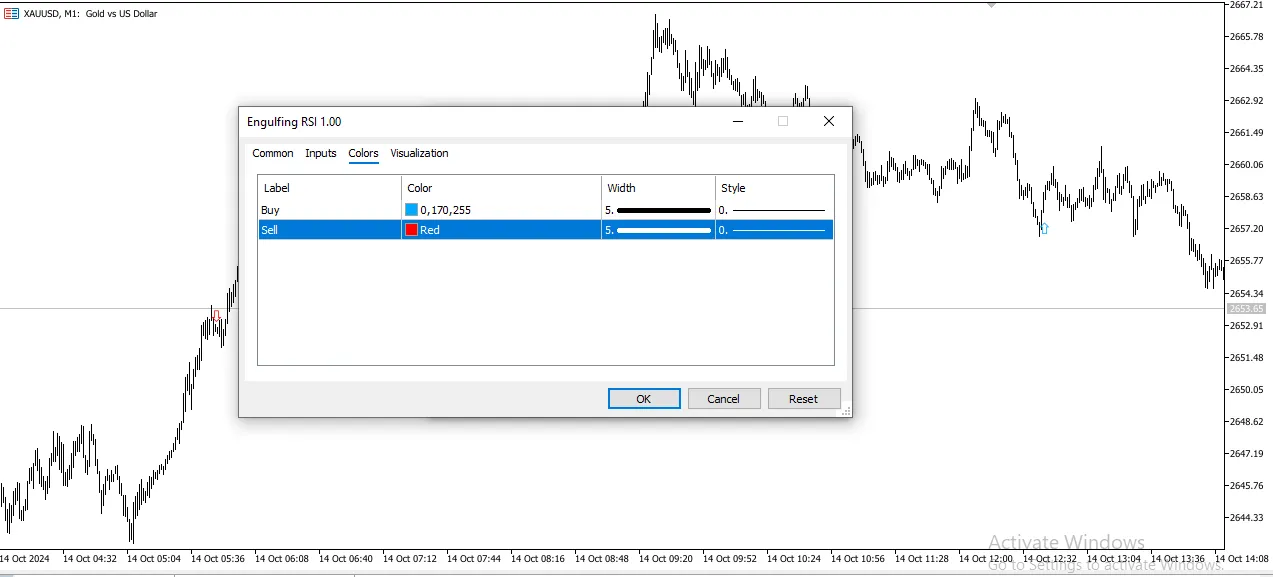1273x577 pixels.
Task: Open the Buy line style dropdown
Action: pos(774,210)
